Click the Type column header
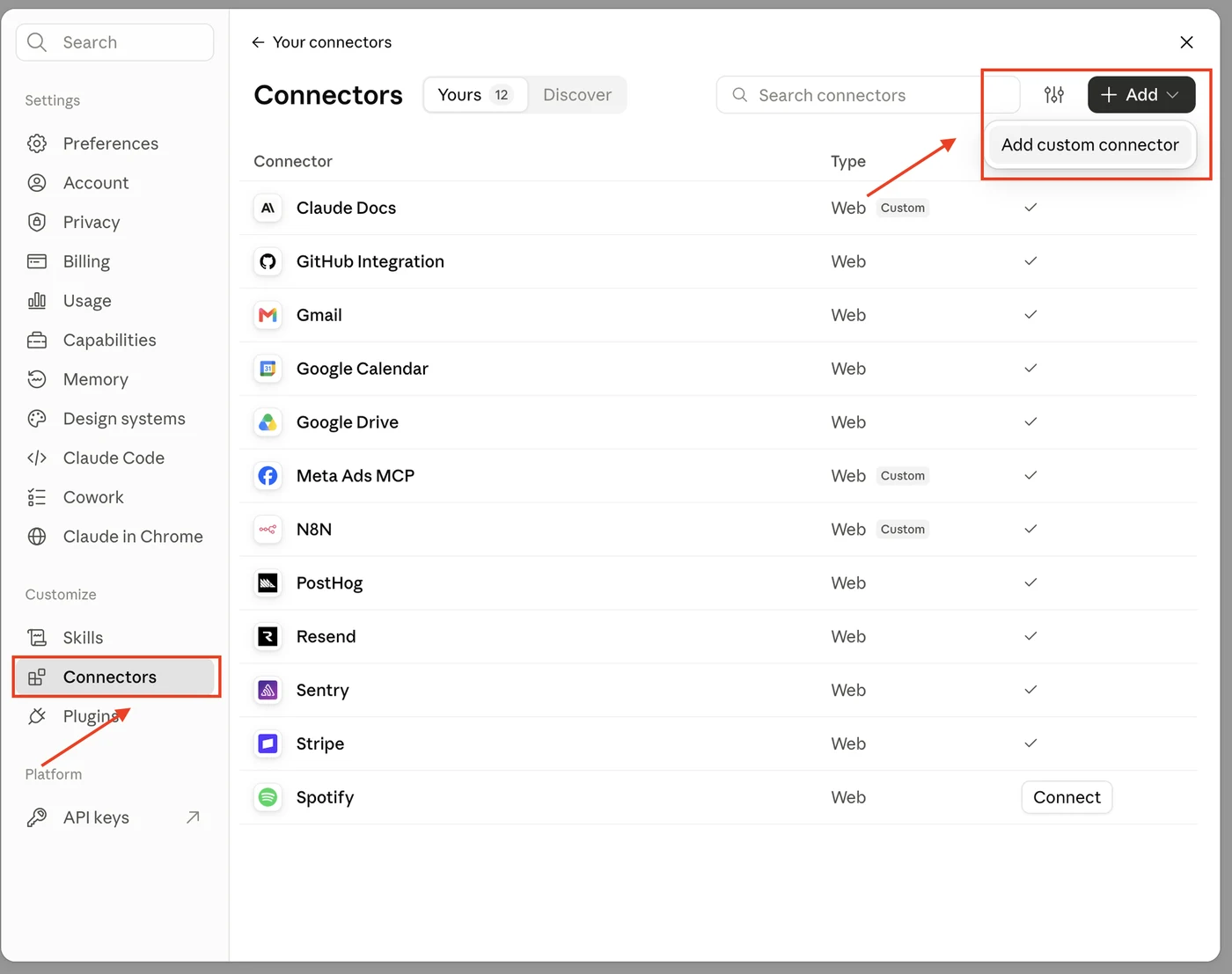 coord(848,162)
